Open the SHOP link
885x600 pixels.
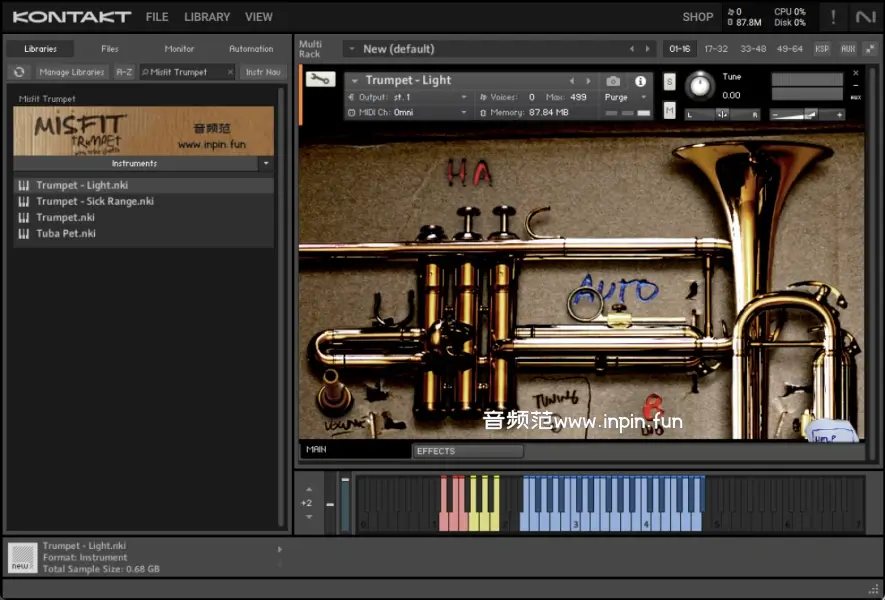pyautogui.click(x=698, y=17)
